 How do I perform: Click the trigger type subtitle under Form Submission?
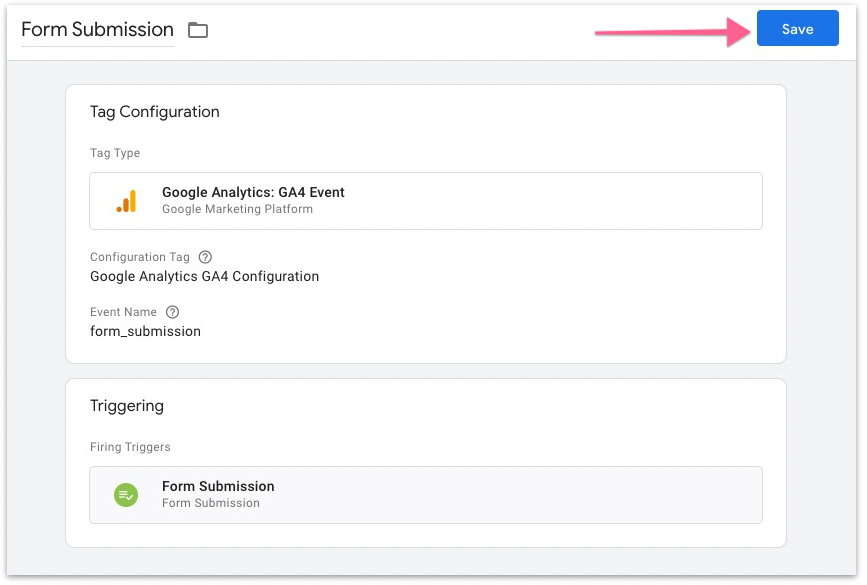pos(210,503)
